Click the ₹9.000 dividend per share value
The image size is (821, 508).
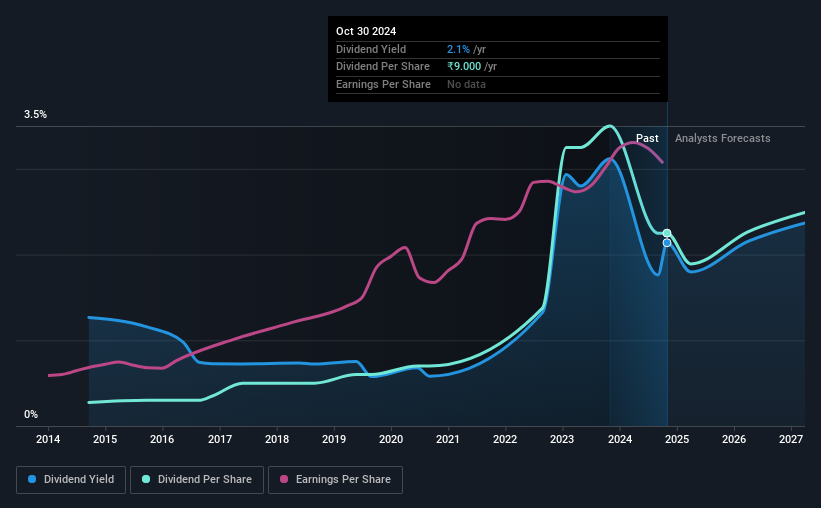[x=464, y=67]
